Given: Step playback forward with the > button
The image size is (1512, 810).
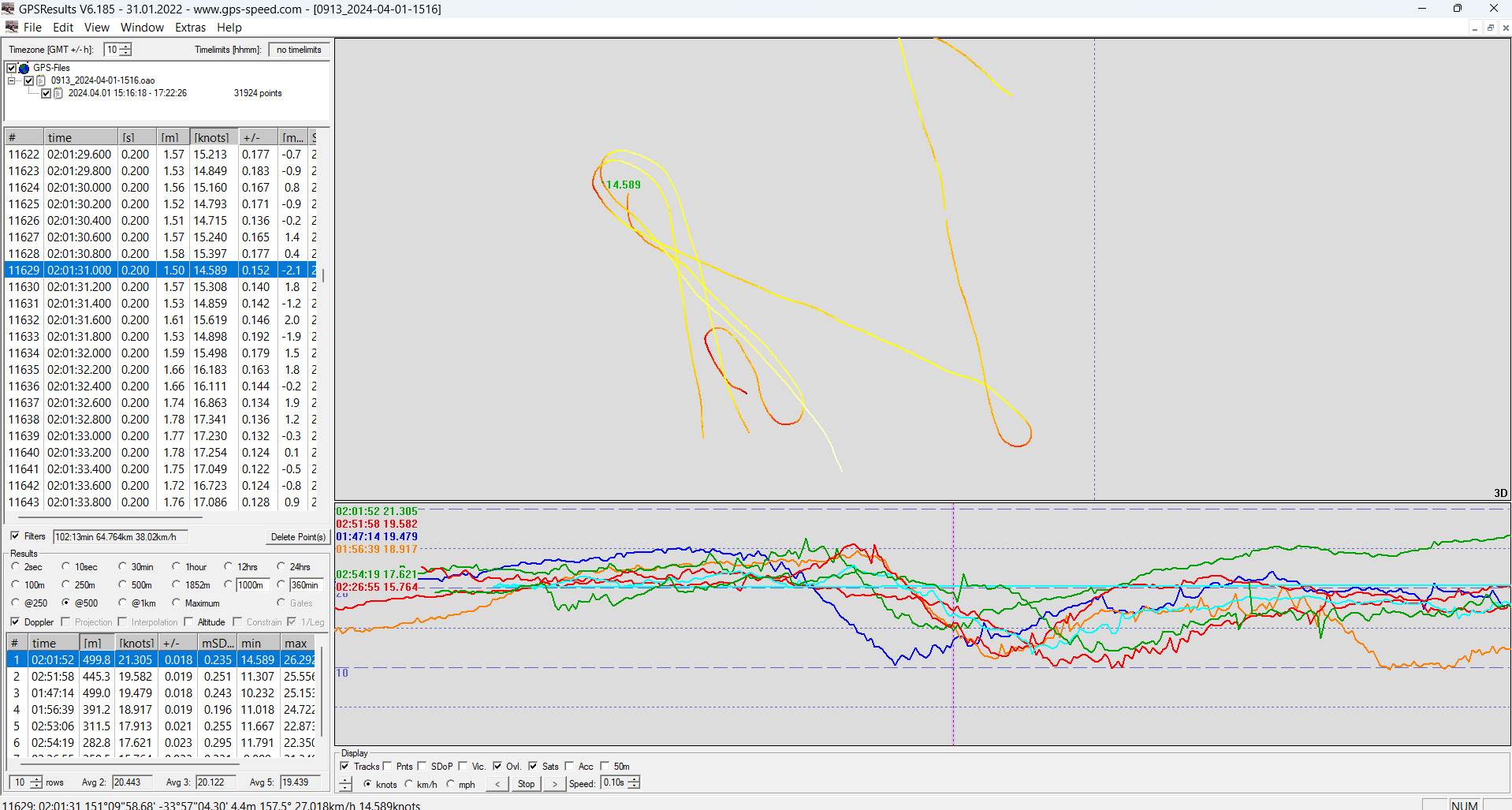Looking at the screenshot, I should (x=554, y=784).
